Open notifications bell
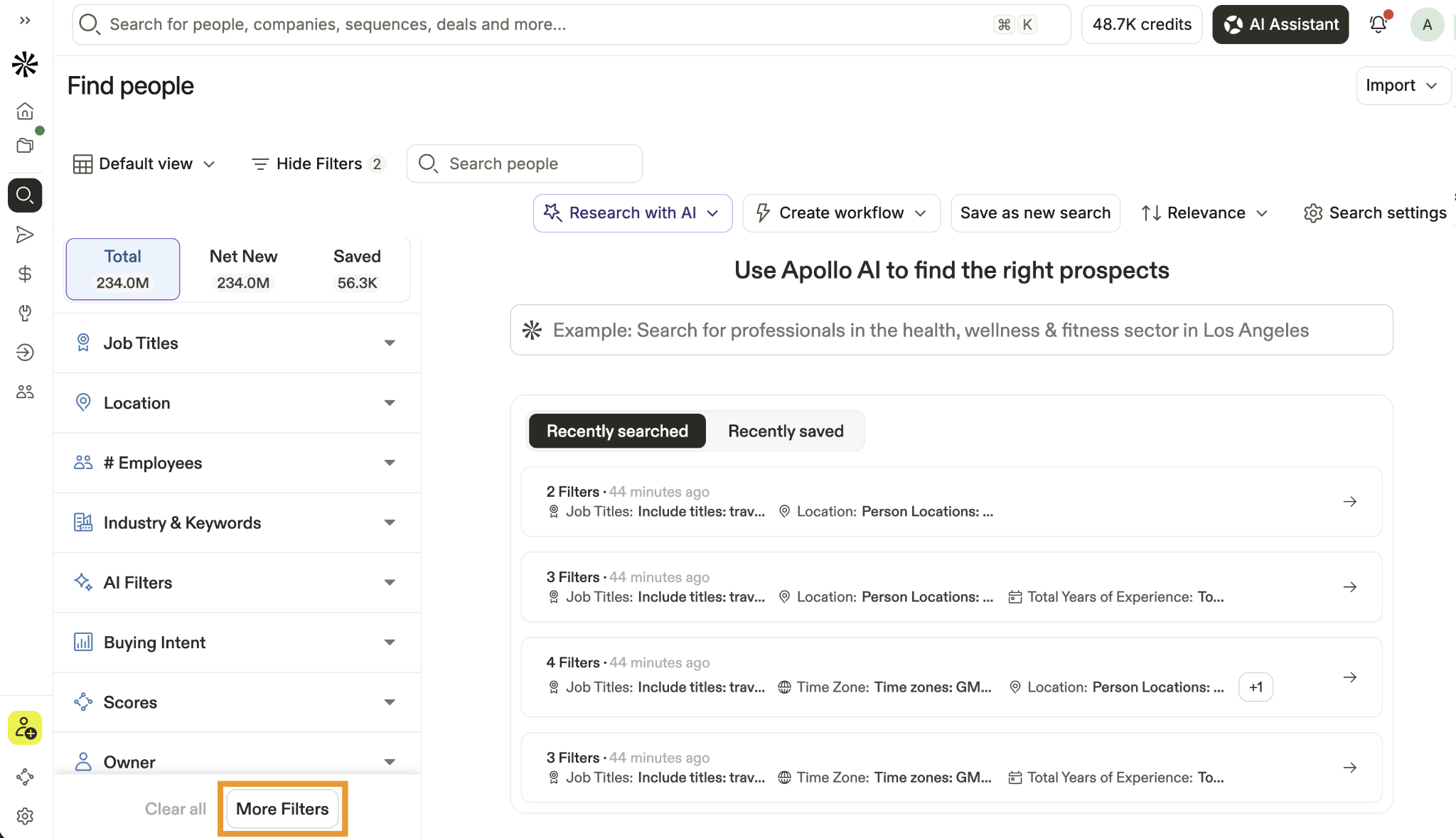This screenshot has height=838, width=1456. pos(1379,24)
